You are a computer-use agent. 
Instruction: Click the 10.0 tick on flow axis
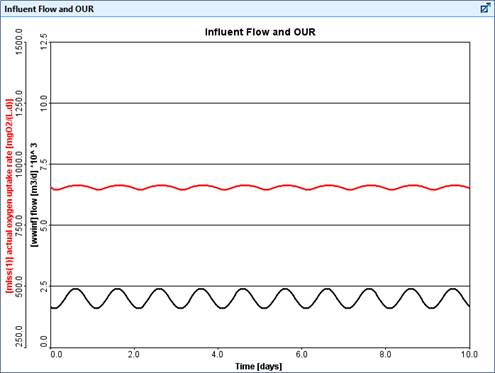[44, 103]
